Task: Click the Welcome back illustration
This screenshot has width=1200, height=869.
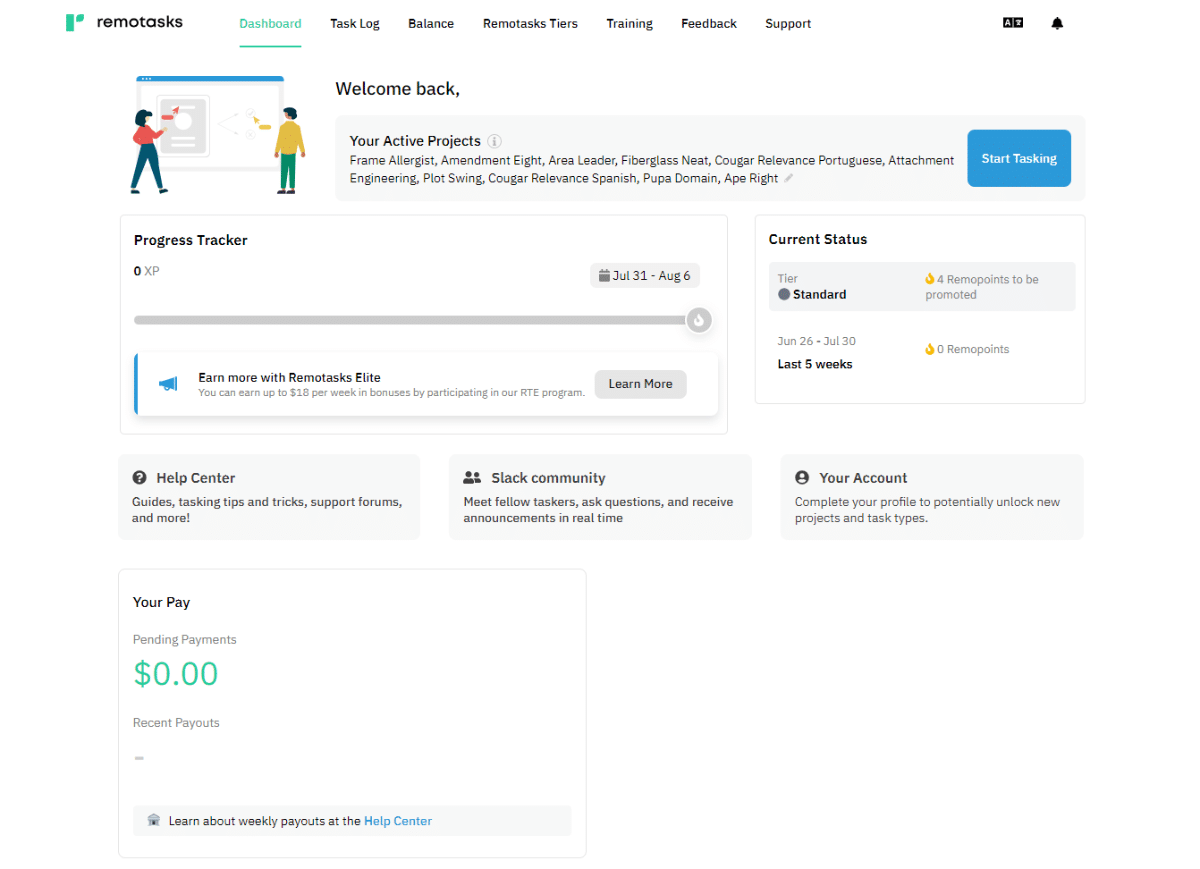Action: click(218, 135)
